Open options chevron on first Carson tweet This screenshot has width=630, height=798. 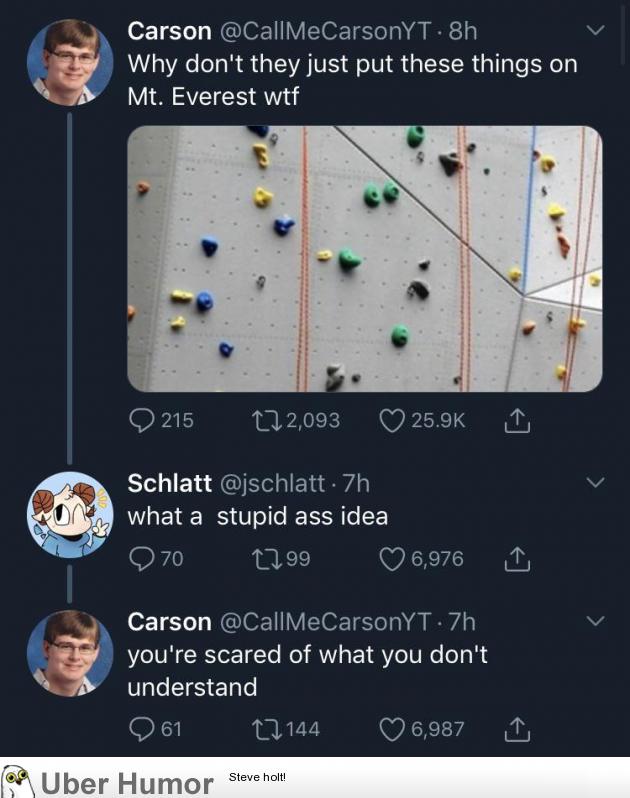tap(595, 32)
